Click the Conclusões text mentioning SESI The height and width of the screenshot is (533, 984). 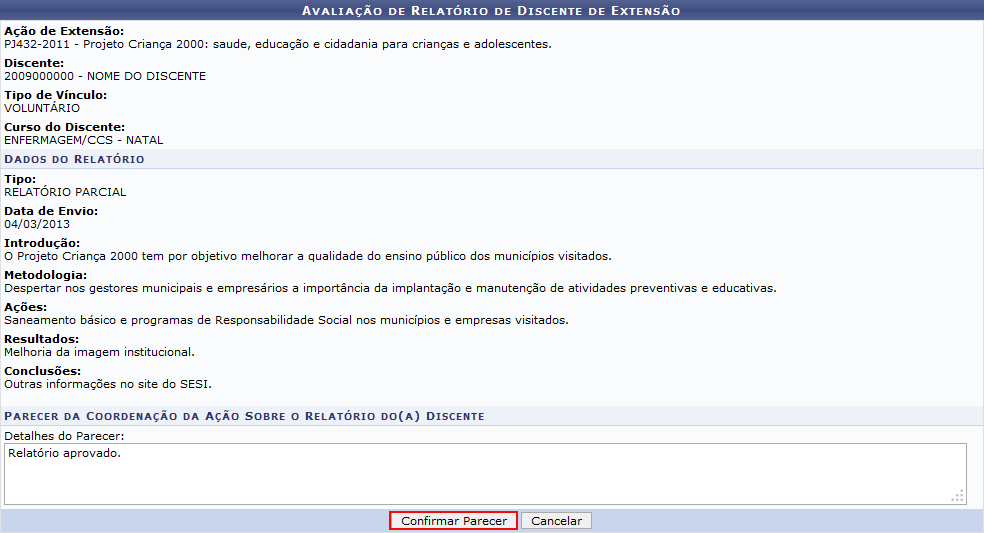click(108, 384)
